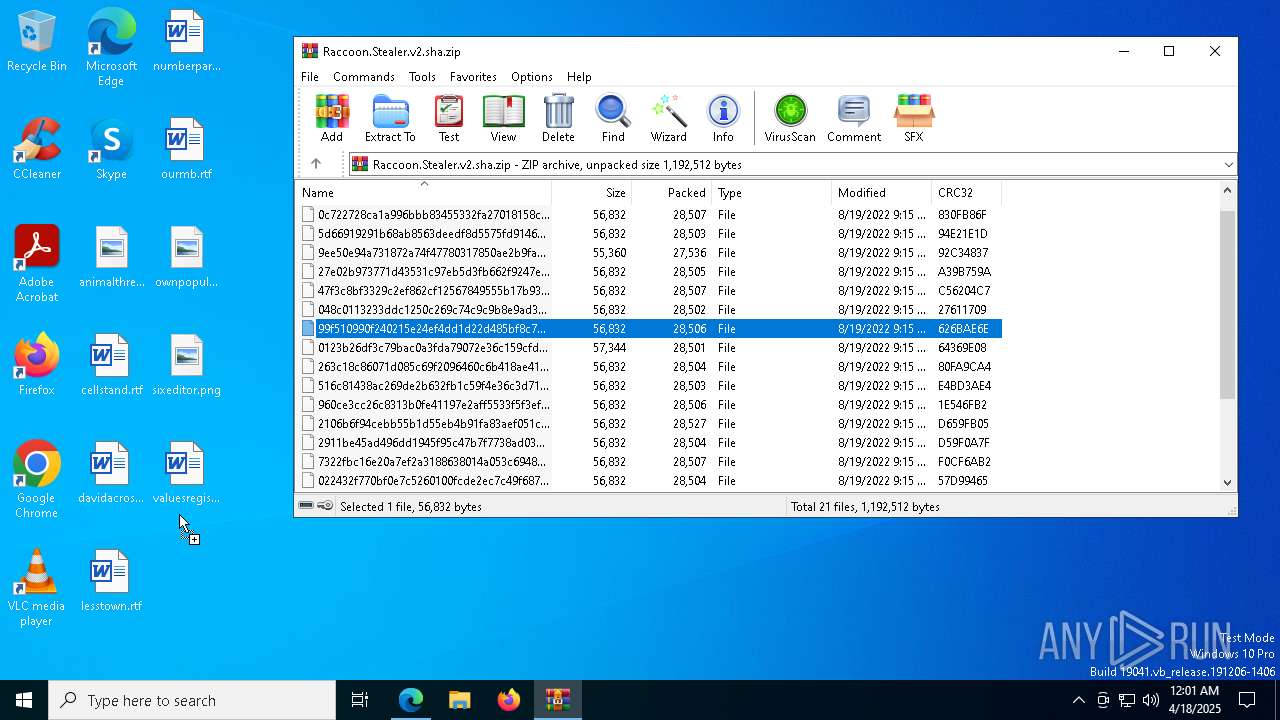Select the VLC media player desktop shortcut
This screenshot has height=720, width=1280.
coord(37,588)
